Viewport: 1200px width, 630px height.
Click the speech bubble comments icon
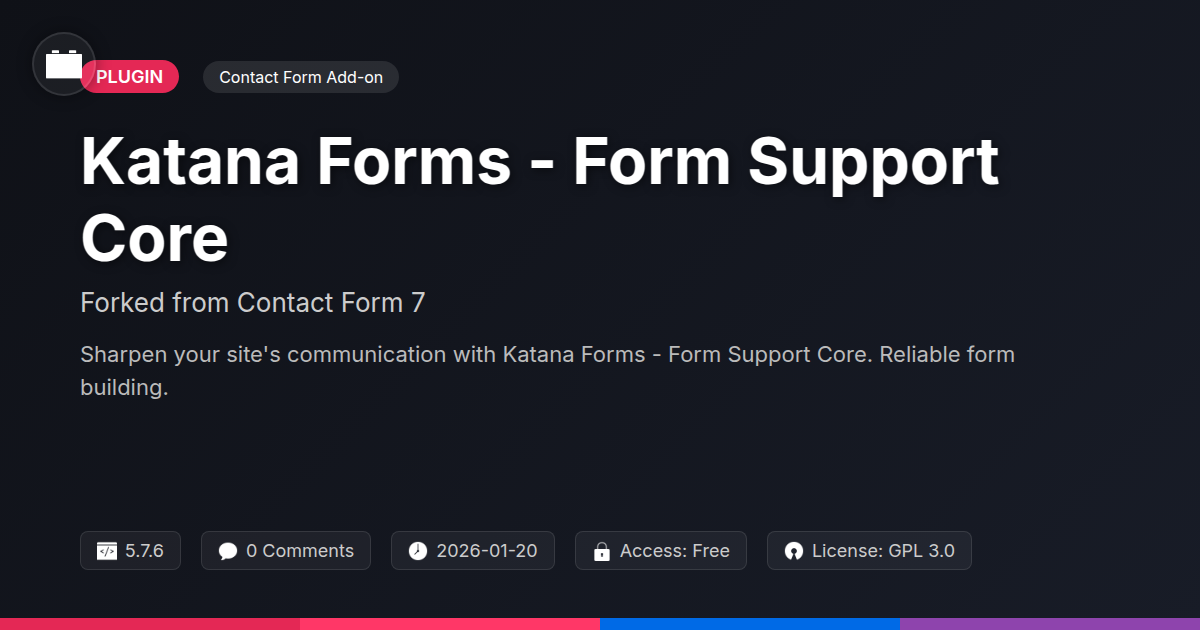click(228, 551)
